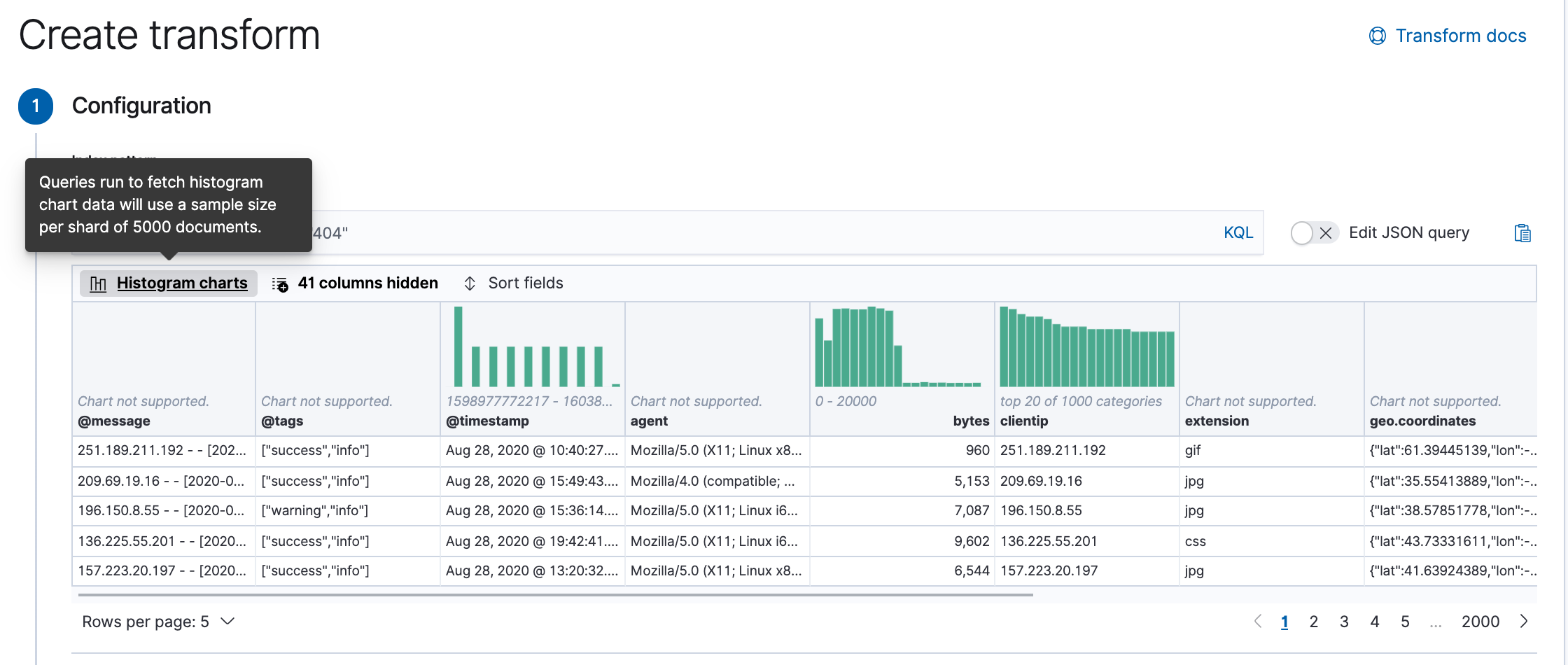Go to page 2 of results
Image resolution: width=1568 pixels, height=665 pixels.
click(1314, 622)
